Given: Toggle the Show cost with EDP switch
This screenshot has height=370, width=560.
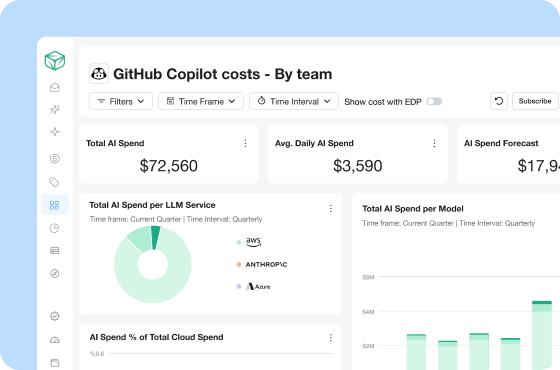Looking at the screenshot, I should pyautogui.click(x=434, y=101).
